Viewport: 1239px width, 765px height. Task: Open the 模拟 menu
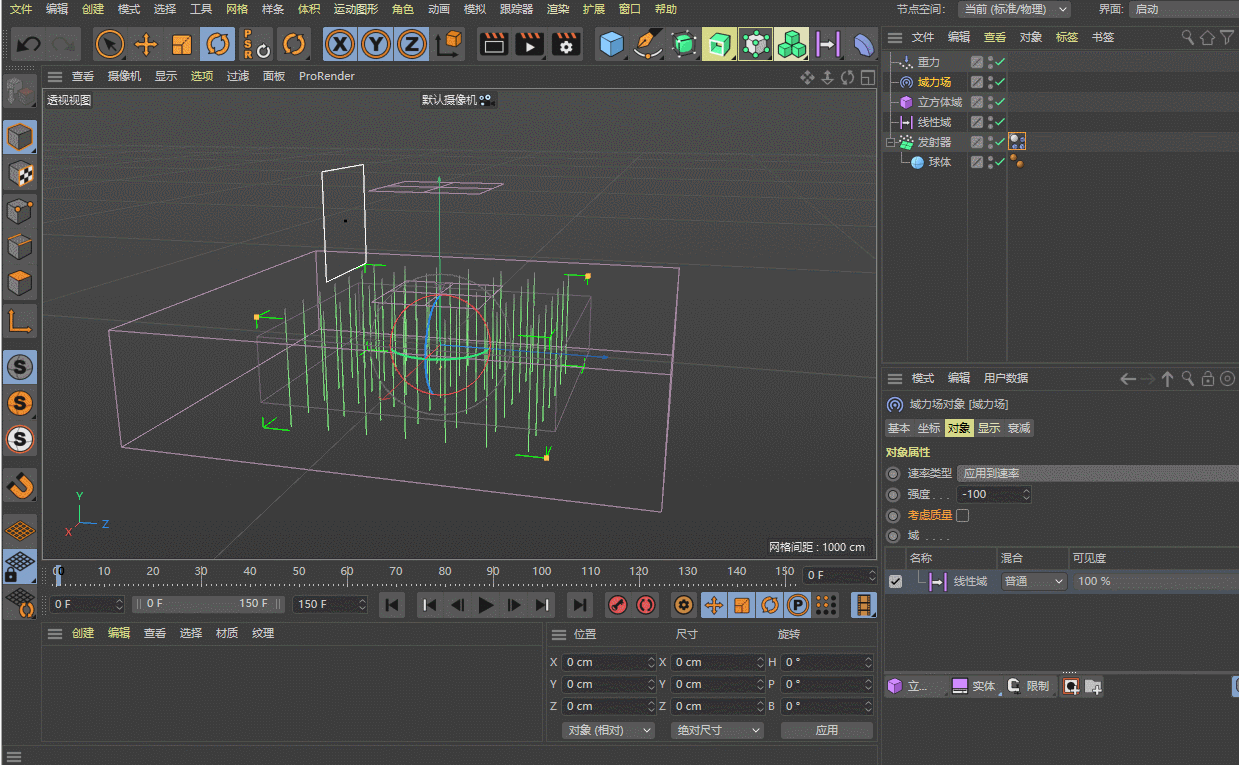coord(475,9)
